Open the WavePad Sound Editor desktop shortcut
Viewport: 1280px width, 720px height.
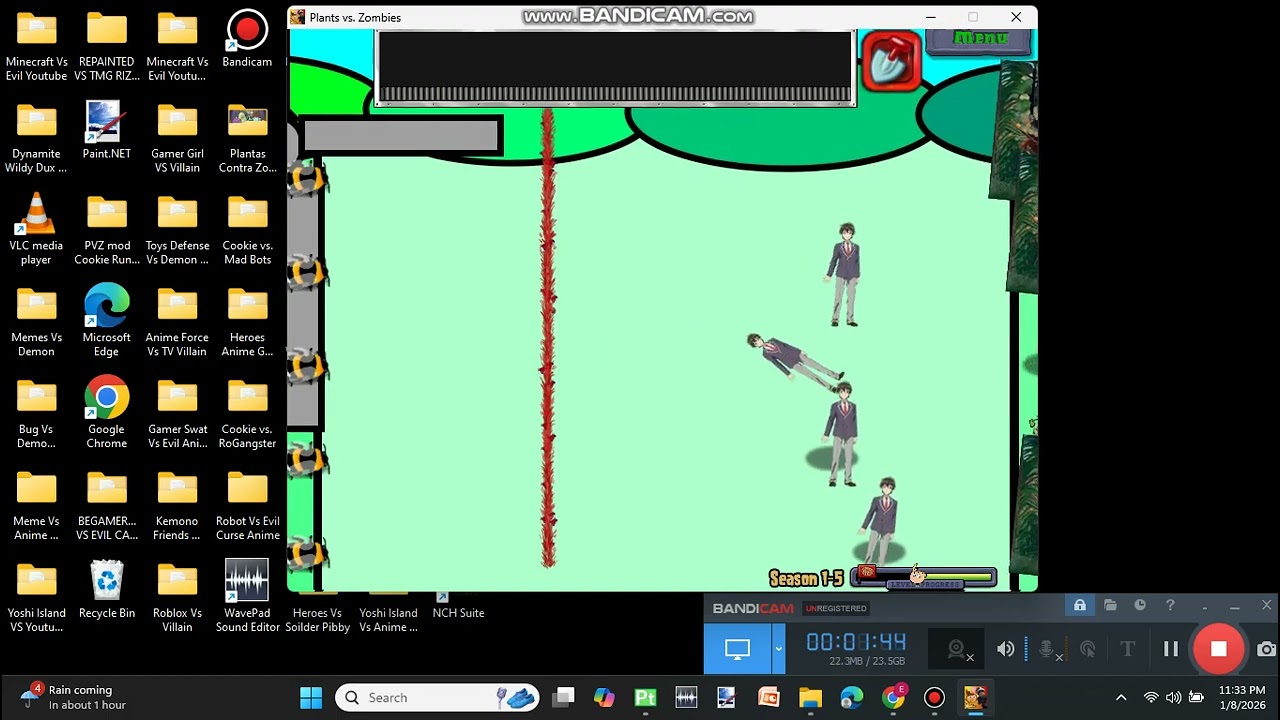[x=247, y=596]
